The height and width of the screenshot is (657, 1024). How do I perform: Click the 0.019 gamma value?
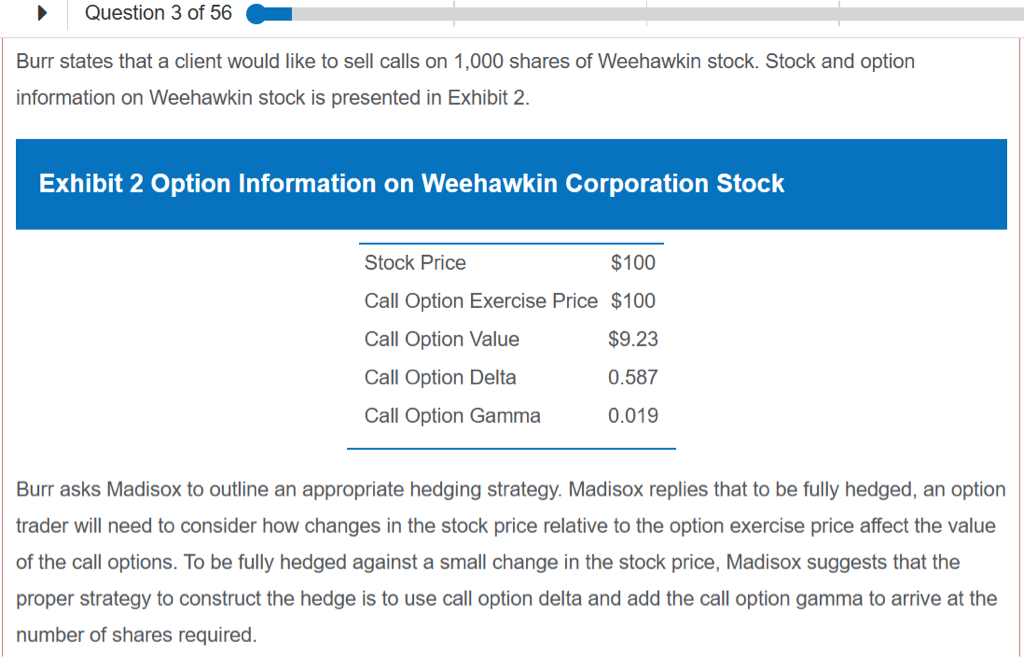pyautogui.click(x=633, y=416)
